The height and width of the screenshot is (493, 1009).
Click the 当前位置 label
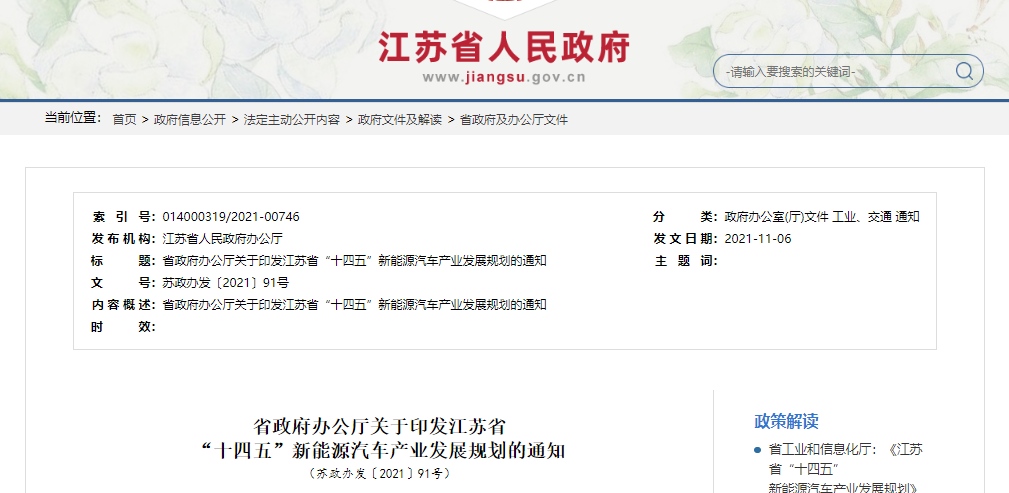point(73,118)
